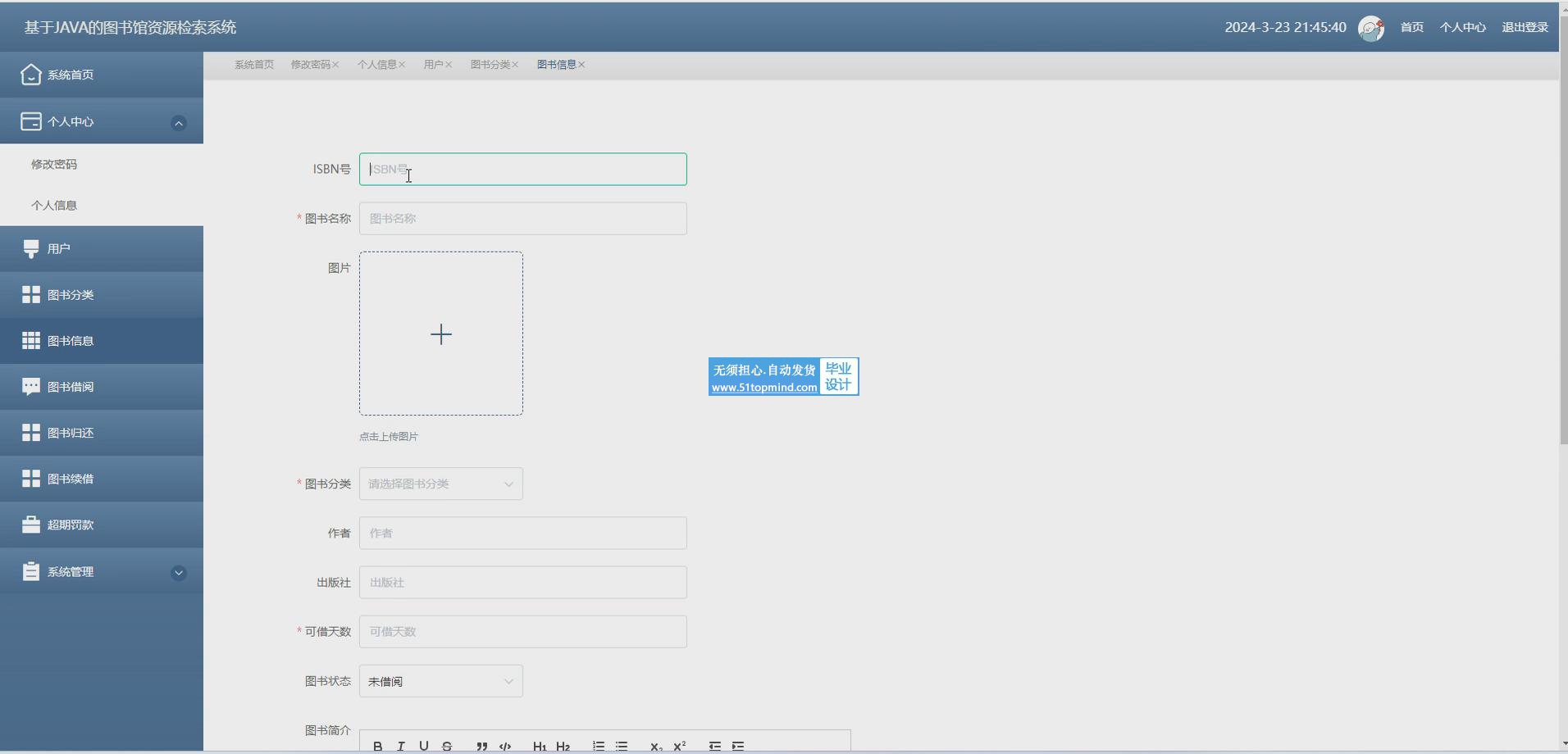Switch to the 系统首页 tab

coord(254,65)
